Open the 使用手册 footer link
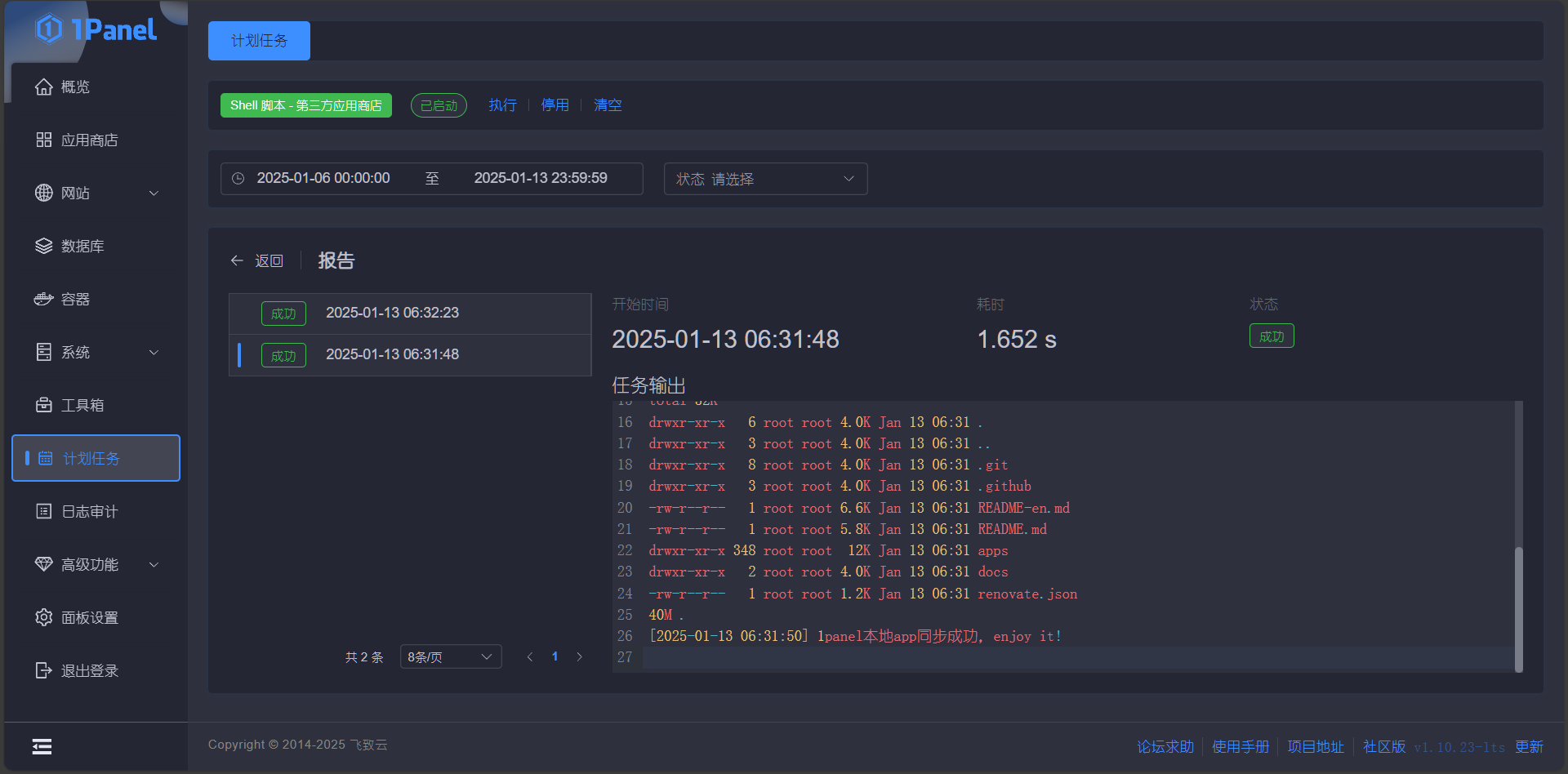The width and height of the screenshot is (1568, 774). tap(1241, 747)
